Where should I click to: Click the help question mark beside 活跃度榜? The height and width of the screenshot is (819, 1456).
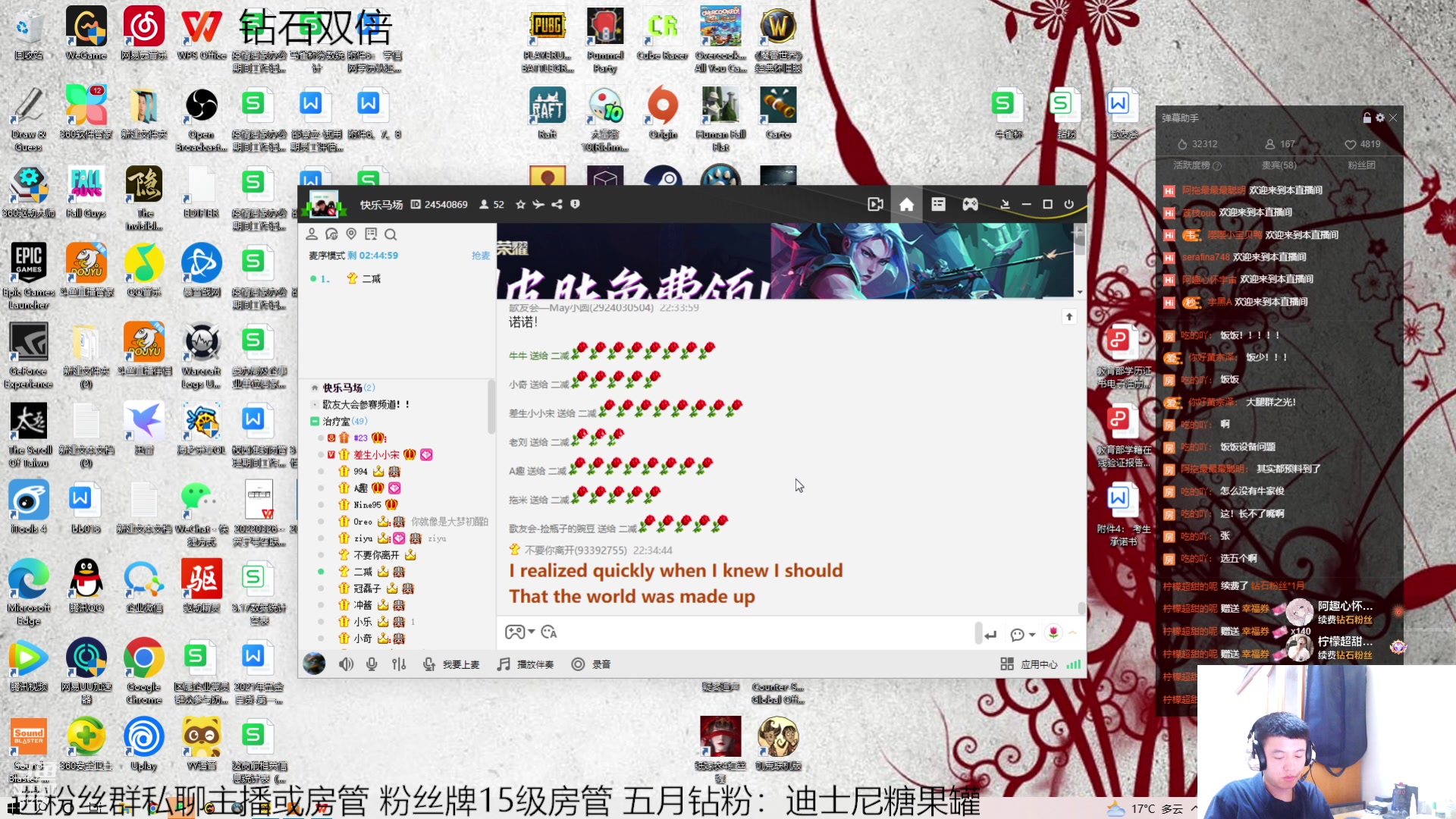tap(1216, 166)
